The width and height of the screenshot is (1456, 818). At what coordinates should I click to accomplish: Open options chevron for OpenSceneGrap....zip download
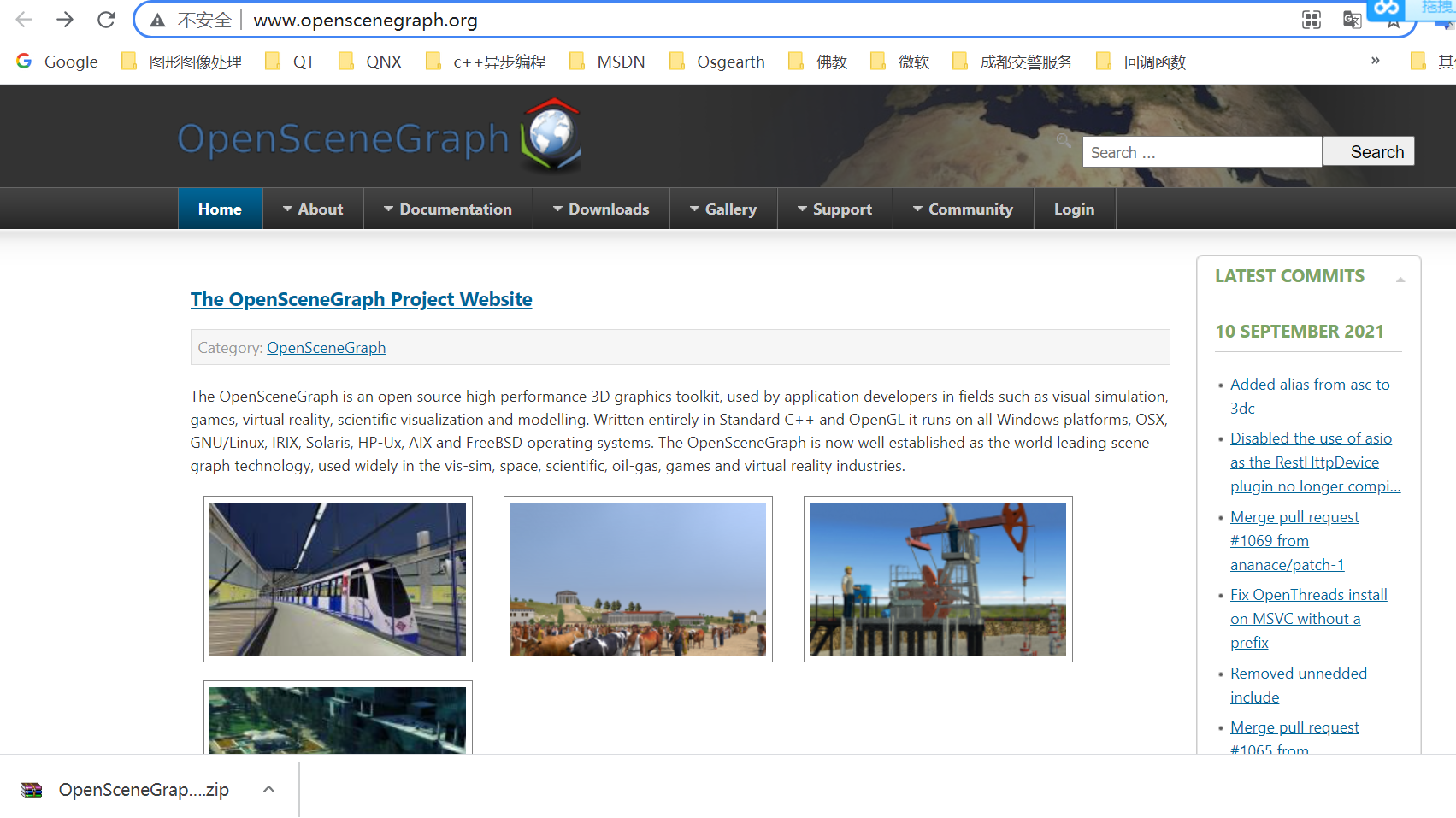pyautogui.click(x=268, y=789)
